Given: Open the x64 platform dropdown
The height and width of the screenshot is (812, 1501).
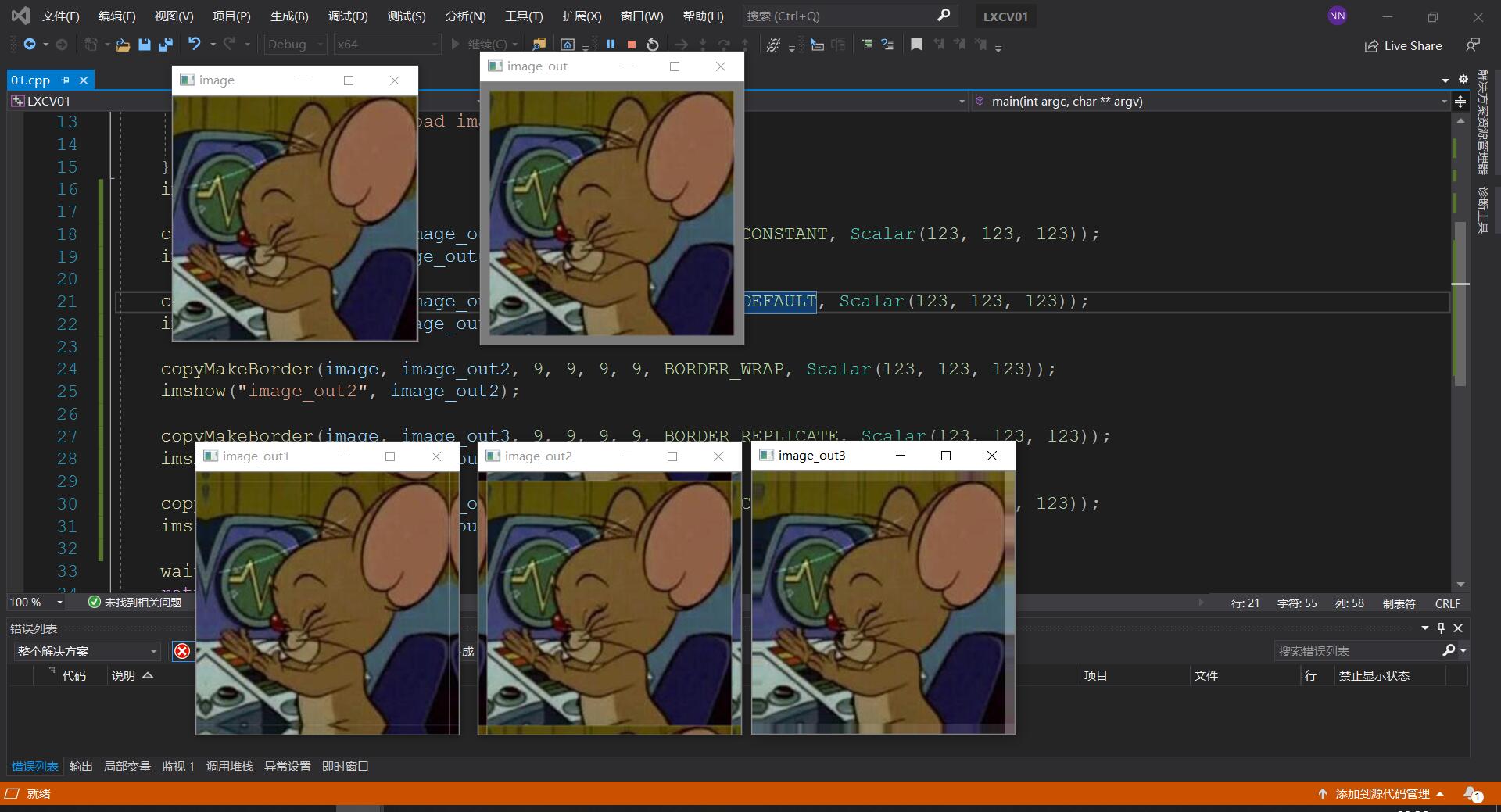Looking at the screenshot, I should click(x=387, y=45).
